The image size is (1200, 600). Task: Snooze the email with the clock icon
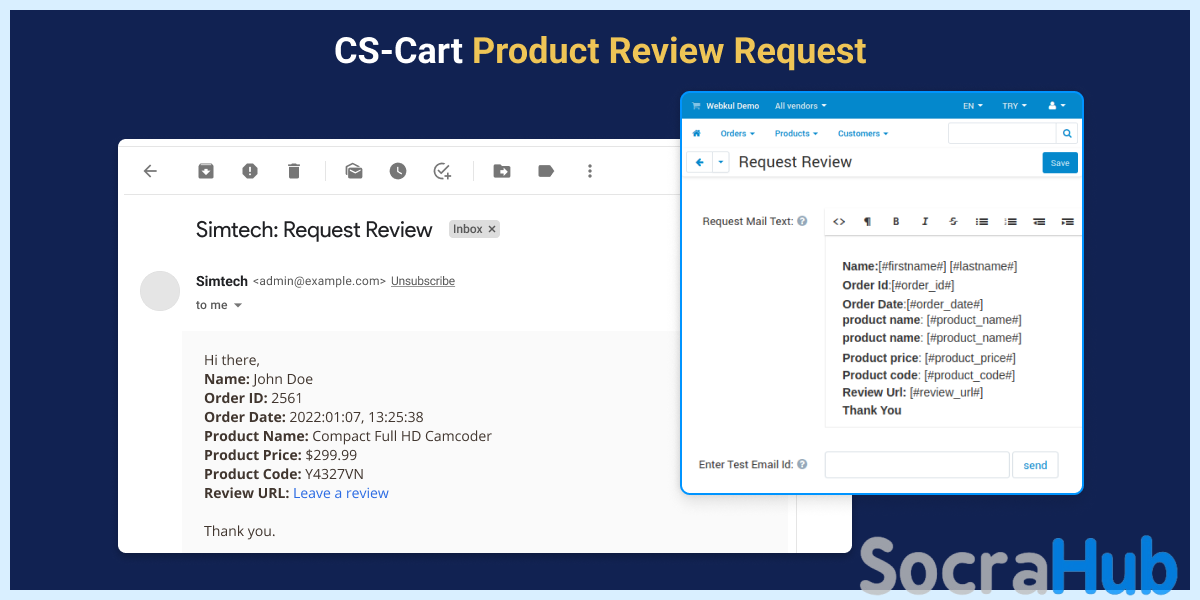pyautogui.click(x=398, y=171)
